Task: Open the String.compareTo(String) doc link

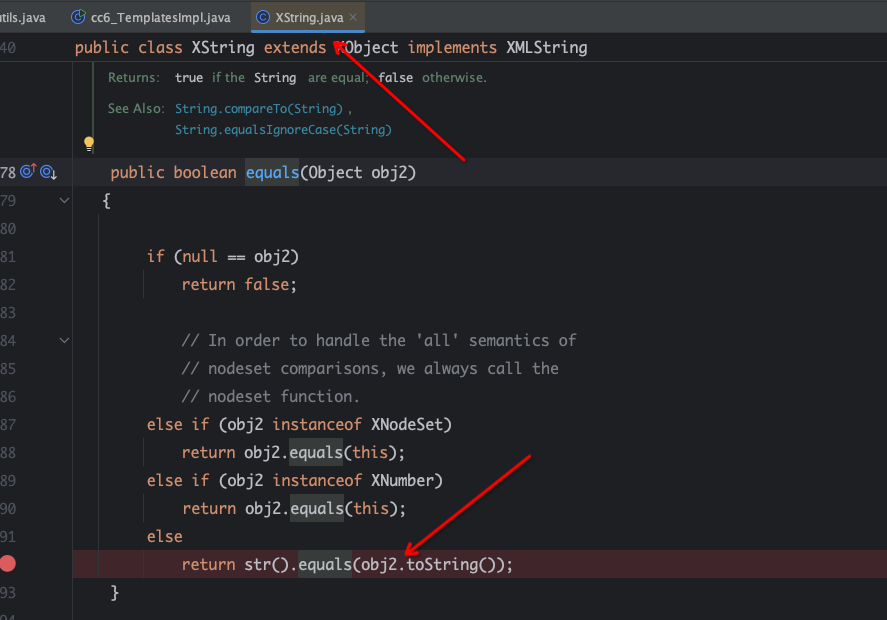Action: coord(259,108)
